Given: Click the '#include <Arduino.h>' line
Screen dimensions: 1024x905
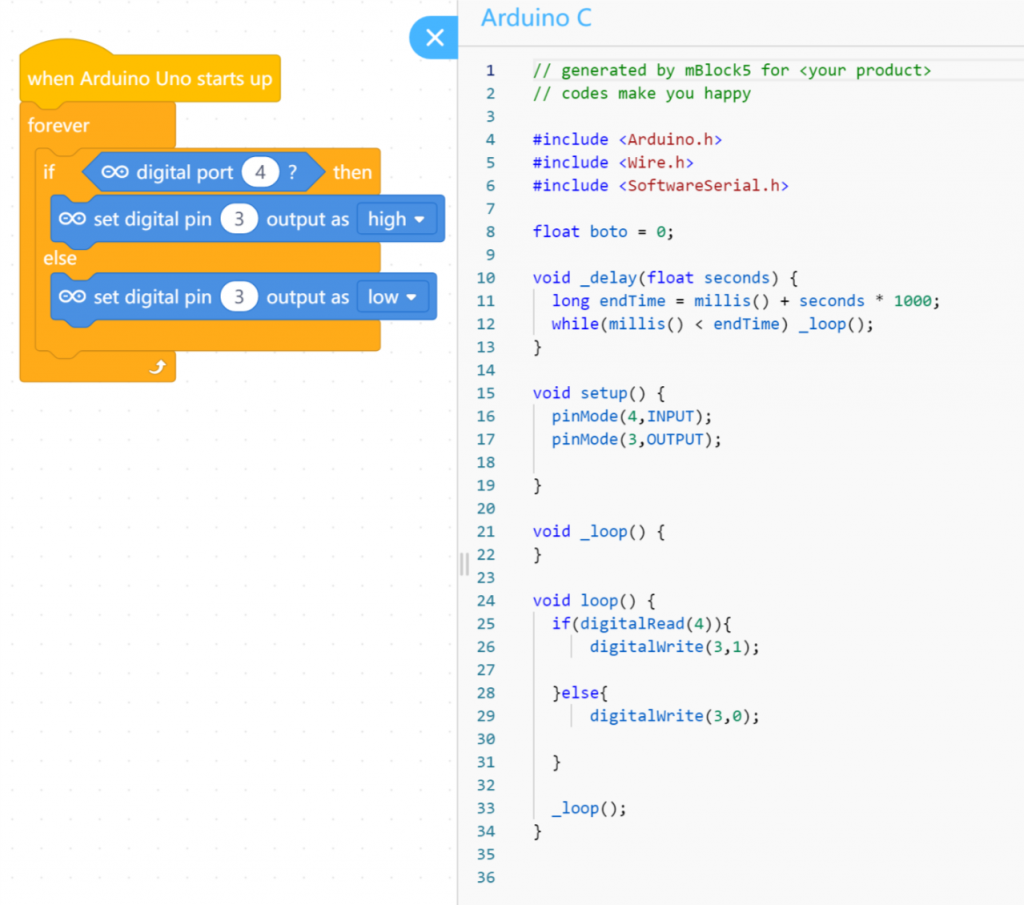Looking at the screenshot, I should coord(627,139).
